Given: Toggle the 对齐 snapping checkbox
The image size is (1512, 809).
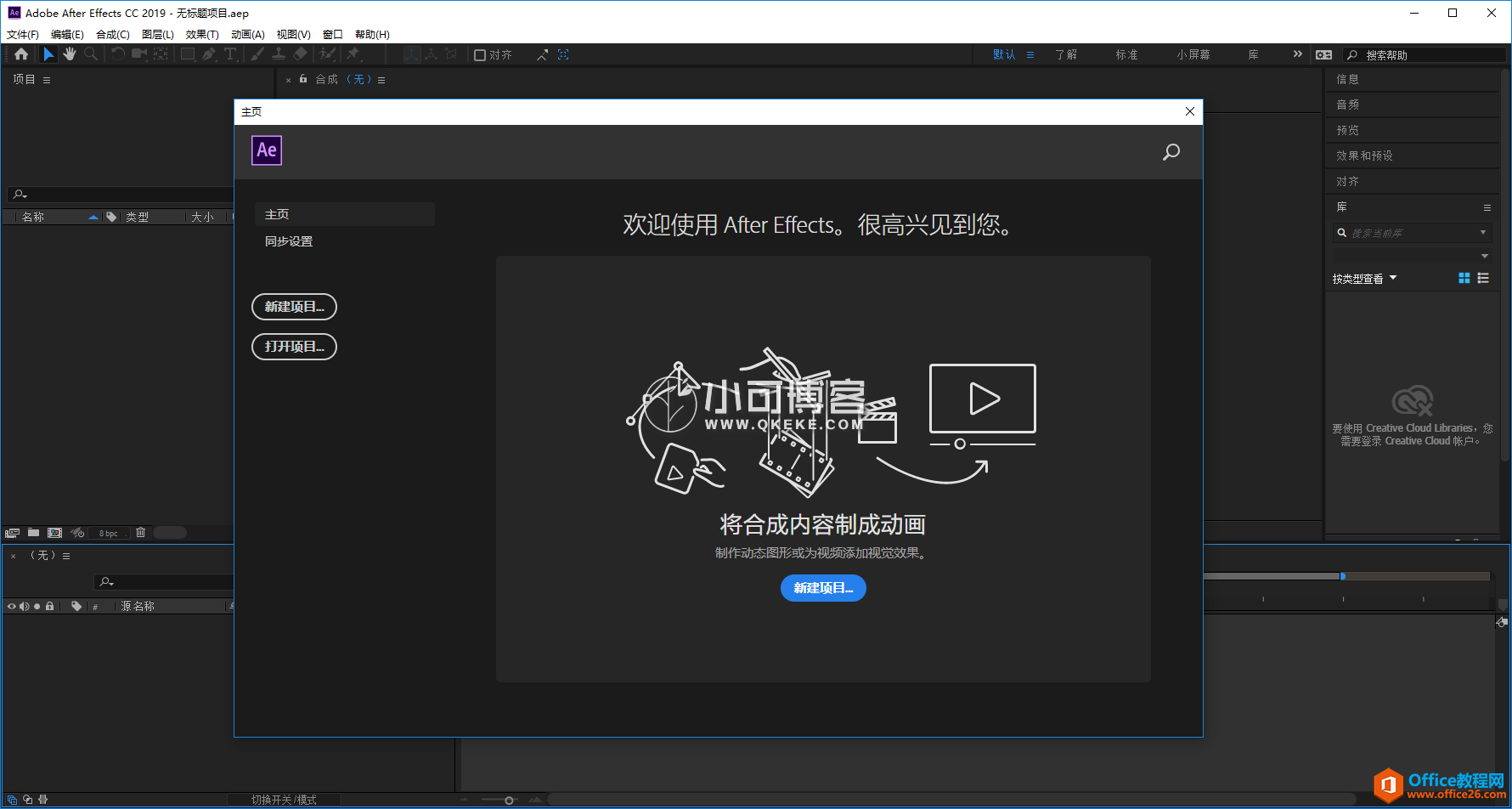Looking at the screenshot, I should [480, 55].
